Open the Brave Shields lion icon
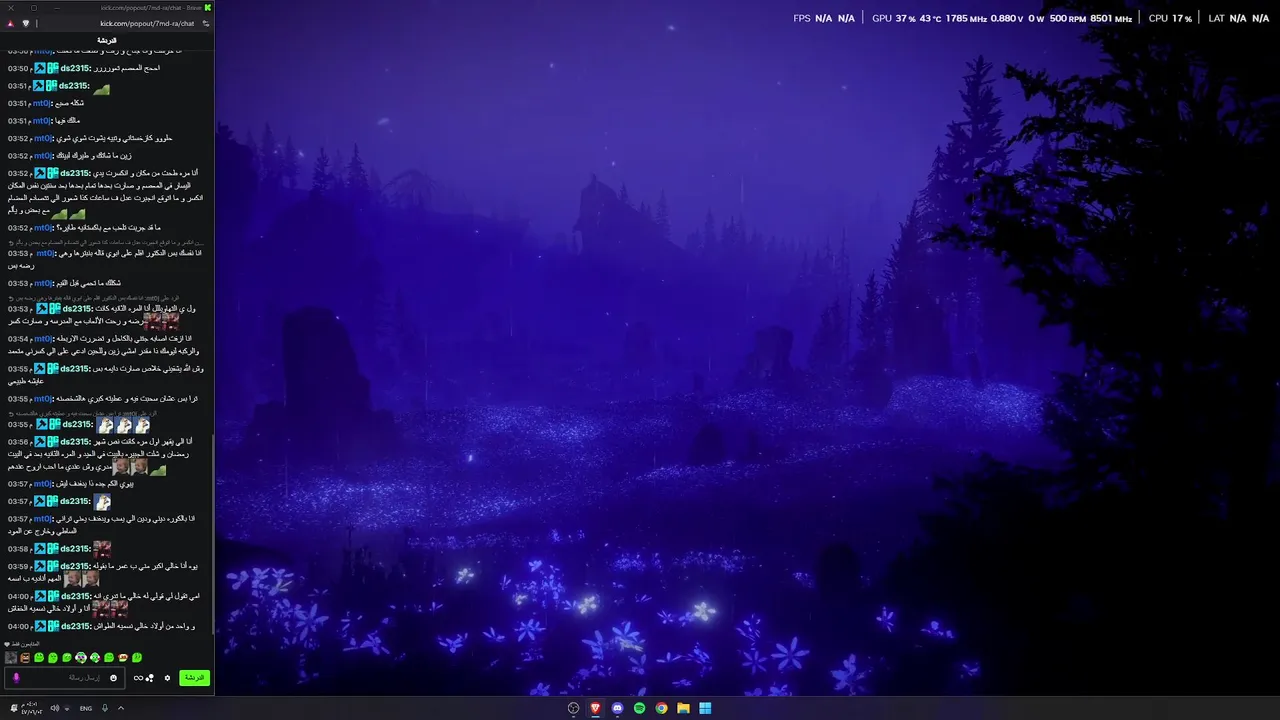1280x720 pixels. [x=27, y=23]
